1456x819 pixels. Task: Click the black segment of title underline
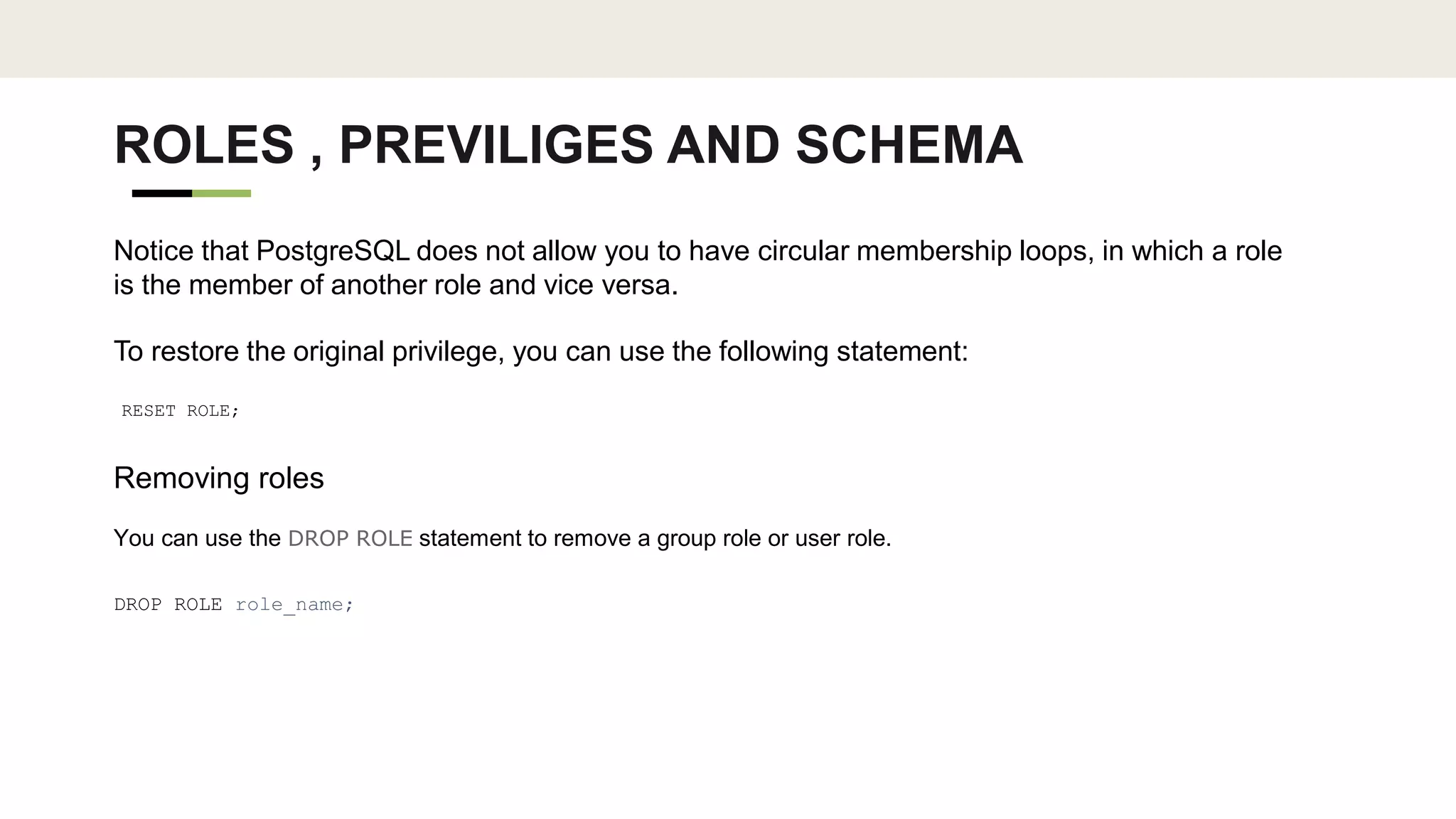(162, 193)
